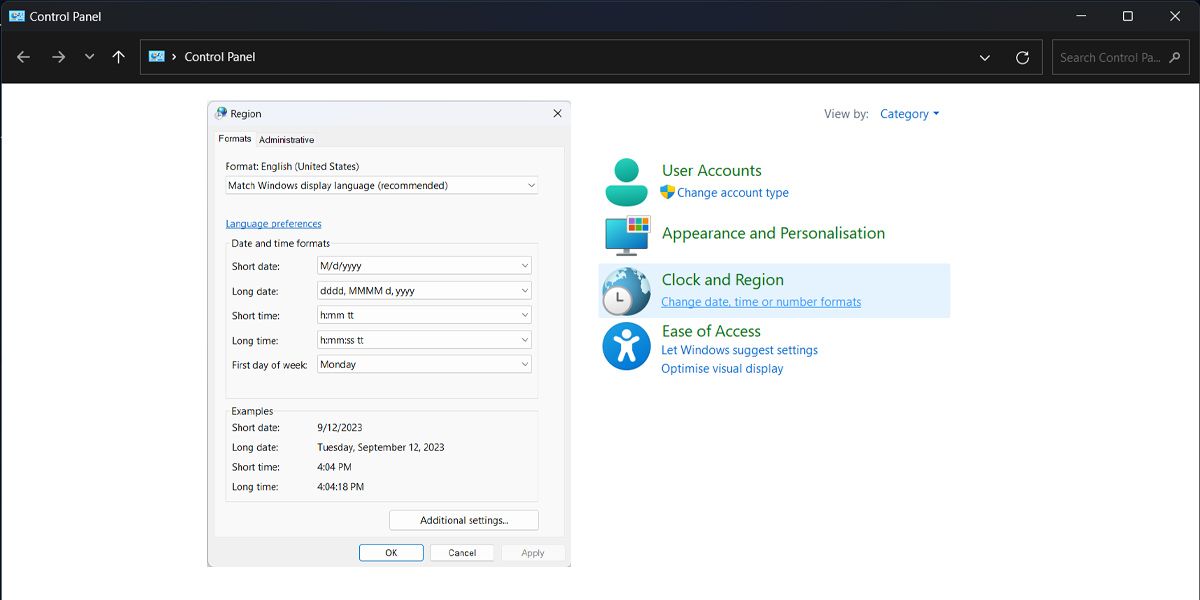Screen dimensions: 1200x600
Task: Open the Short date format dropdown
Action: [x=425, y=266]
